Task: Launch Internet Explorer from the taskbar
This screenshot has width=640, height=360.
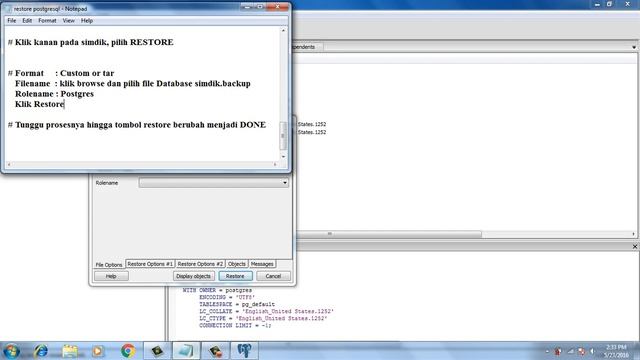Action: (40, 351)
